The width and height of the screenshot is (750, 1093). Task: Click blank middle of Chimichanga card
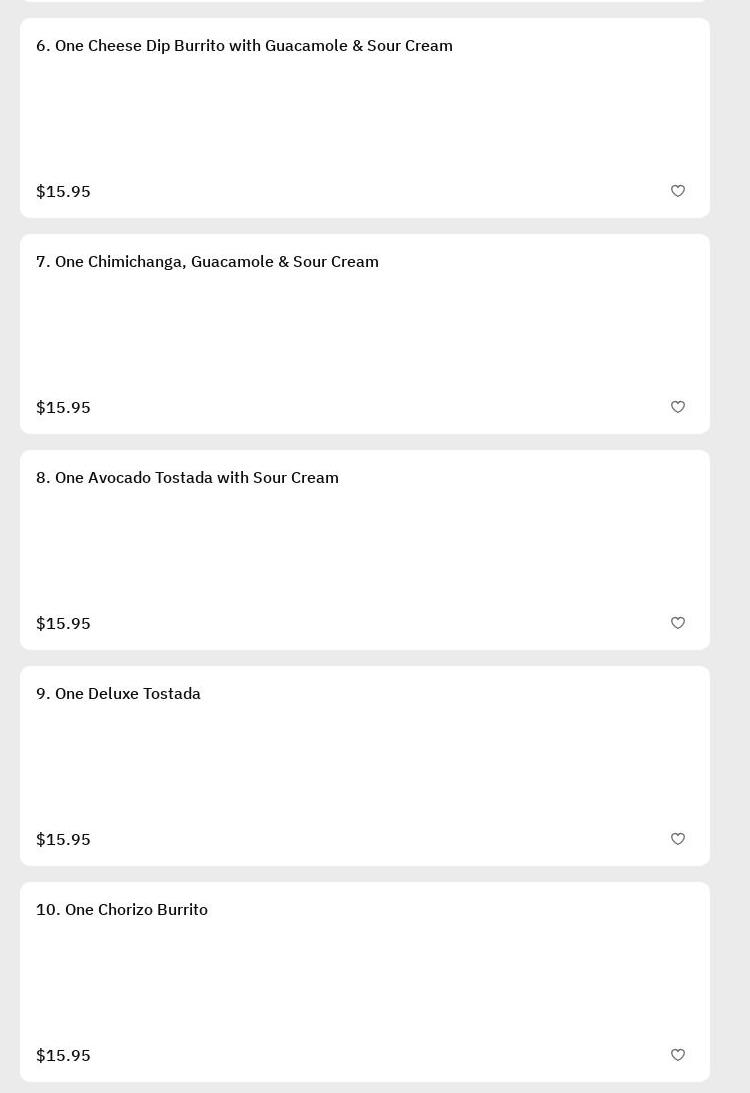(x=365, y=334)
